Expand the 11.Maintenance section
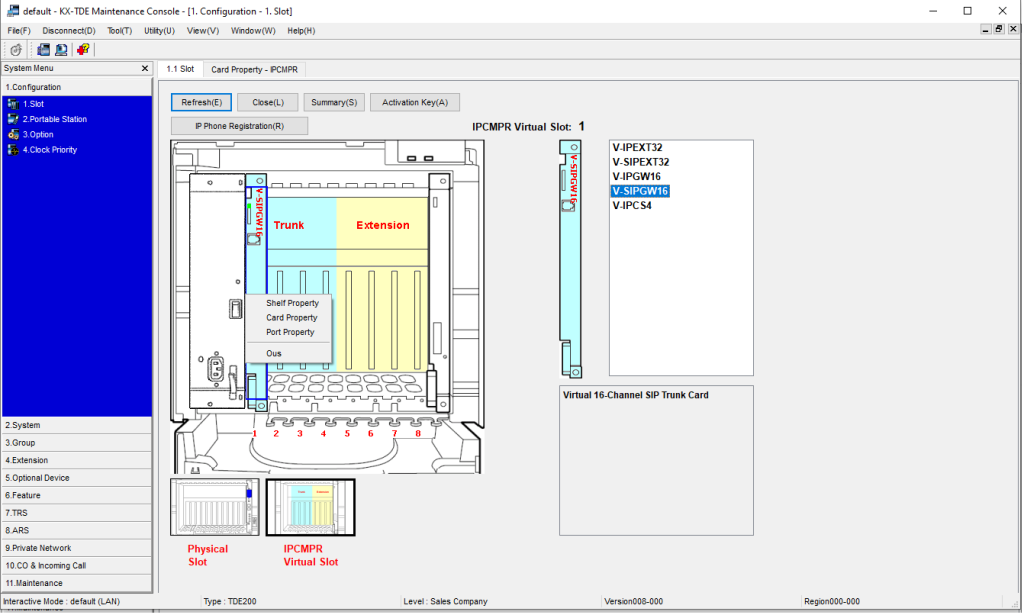This screenshot has height=615, width=1024. point(76,584)
